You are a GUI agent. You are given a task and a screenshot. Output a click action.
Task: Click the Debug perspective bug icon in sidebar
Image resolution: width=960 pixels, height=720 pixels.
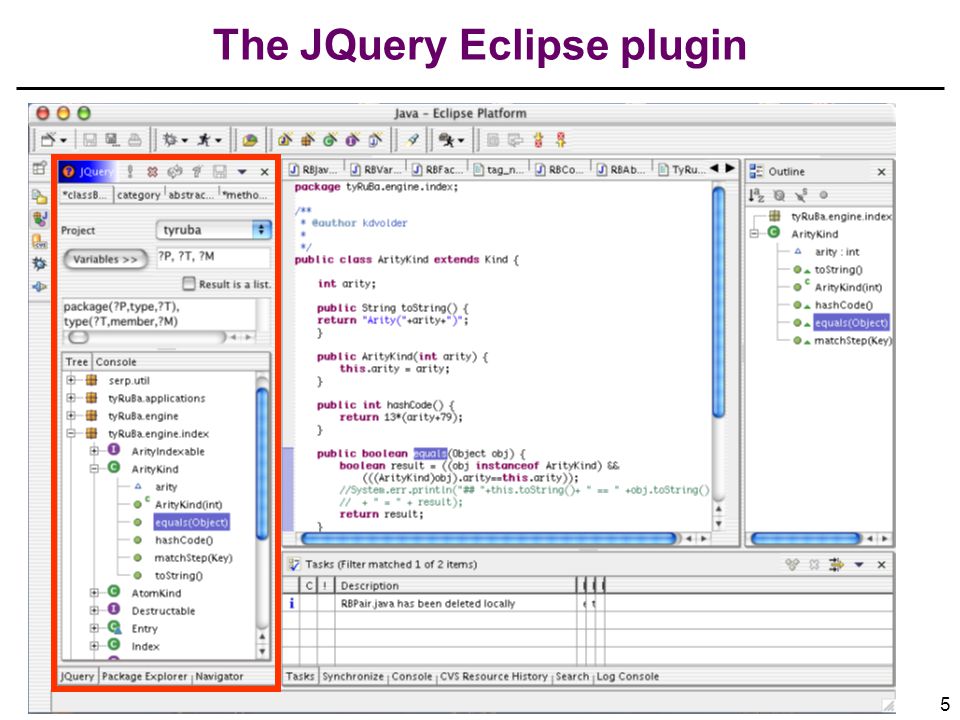coord(40,264)
